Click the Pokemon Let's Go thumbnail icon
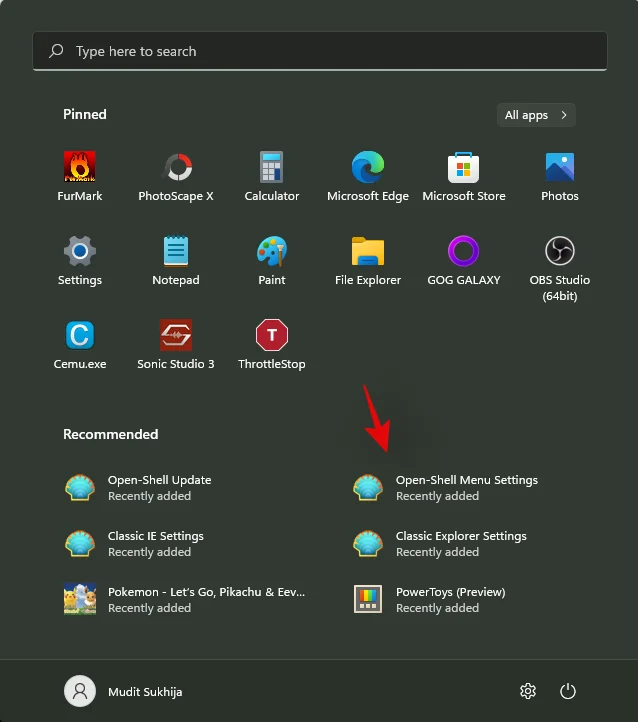 tap(80, 599)
